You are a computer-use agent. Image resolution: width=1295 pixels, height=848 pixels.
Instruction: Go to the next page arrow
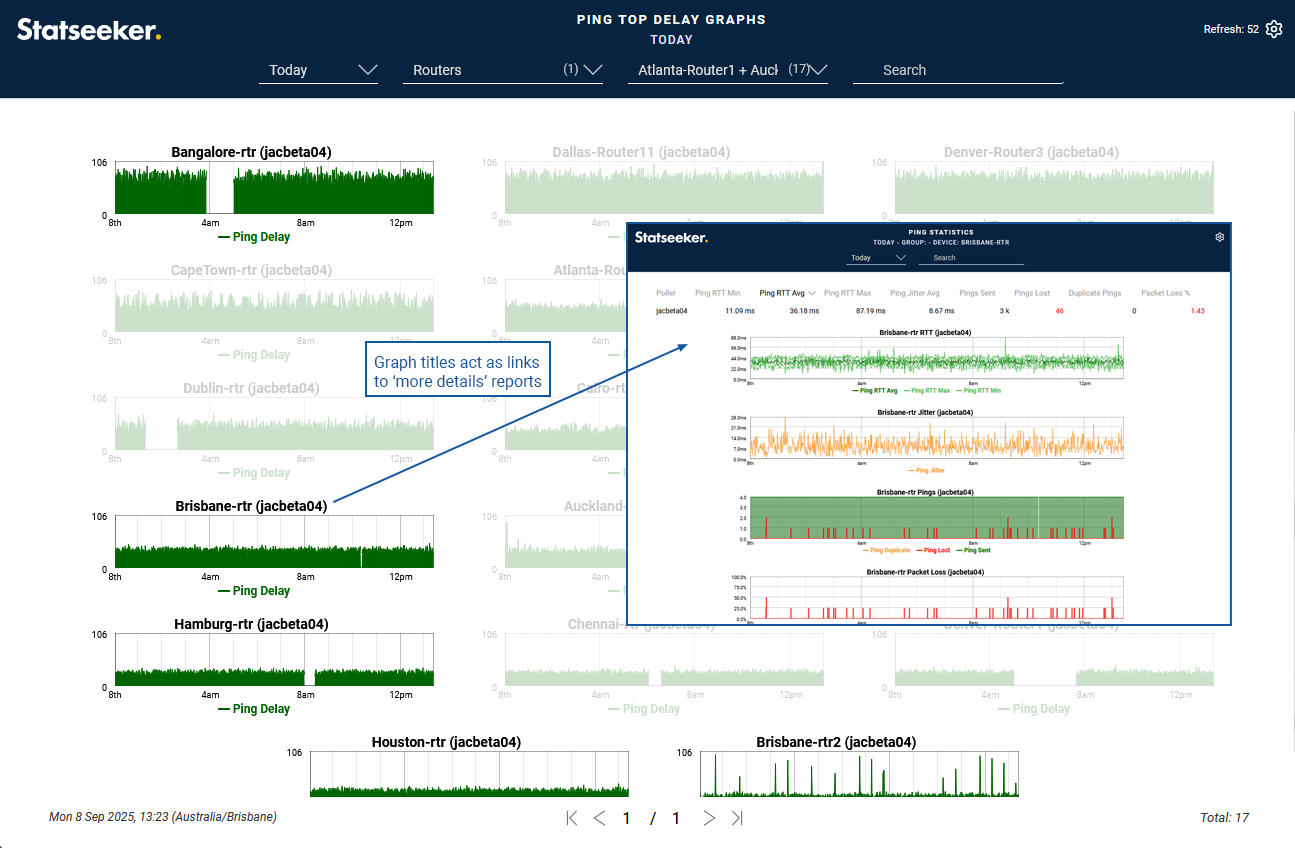coord(709,818)
